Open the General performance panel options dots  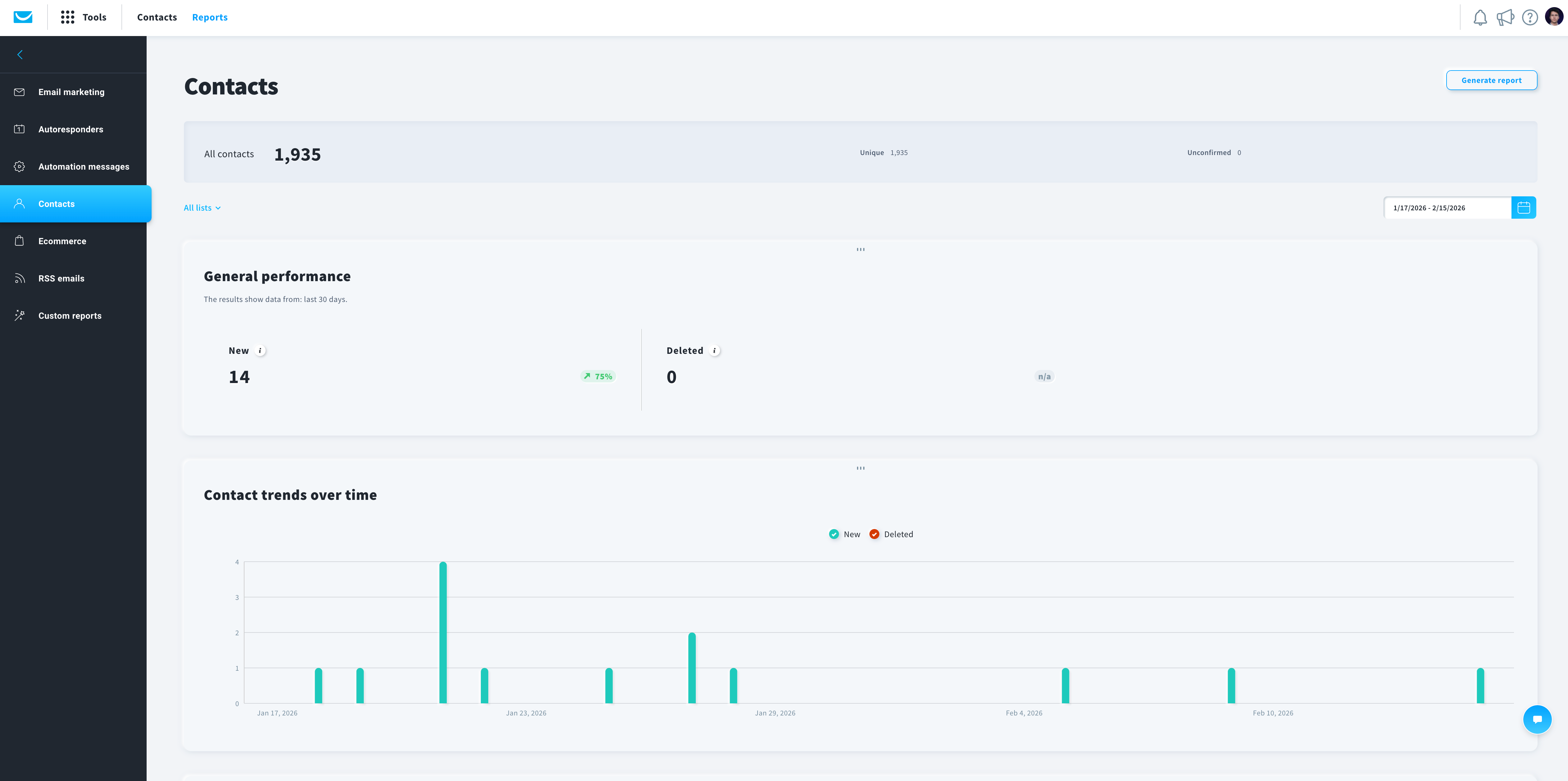point(861,249)
